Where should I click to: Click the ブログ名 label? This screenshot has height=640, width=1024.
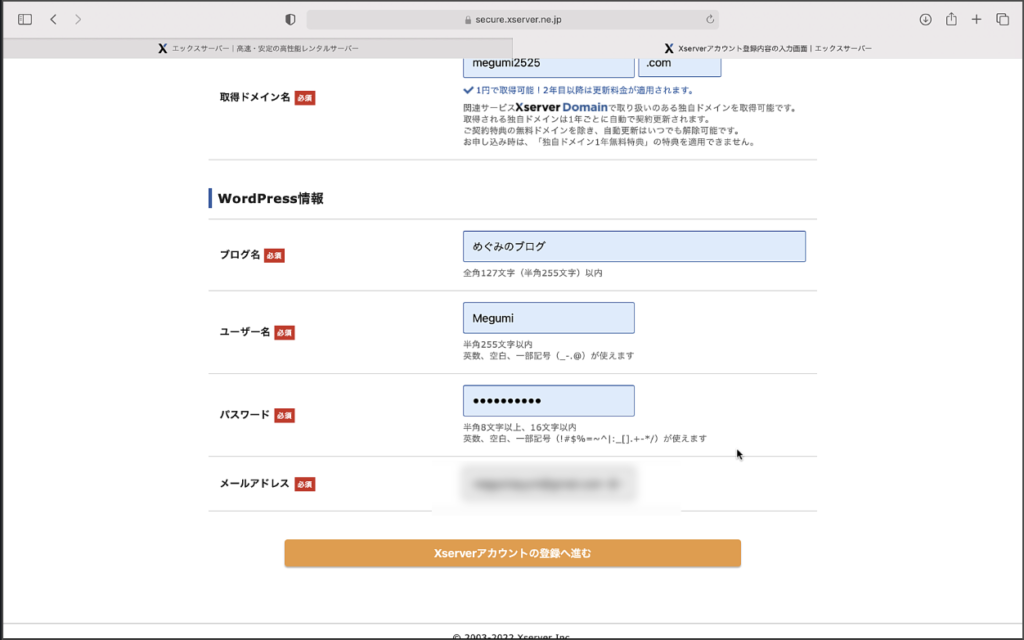[240, 255]
